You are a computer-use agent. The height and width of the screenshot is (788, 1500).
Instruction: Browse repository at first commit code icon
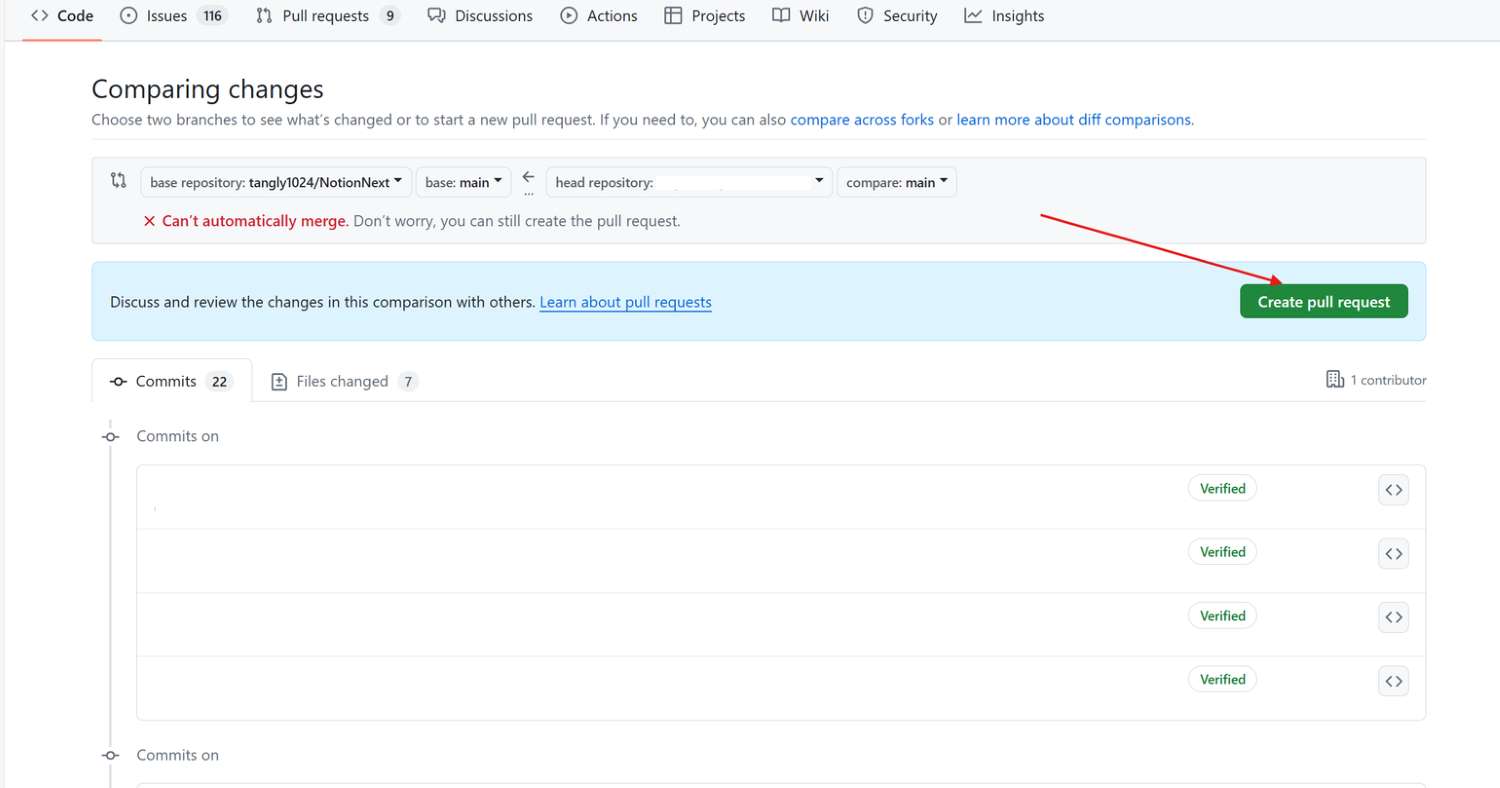(x=1393, y=490)
